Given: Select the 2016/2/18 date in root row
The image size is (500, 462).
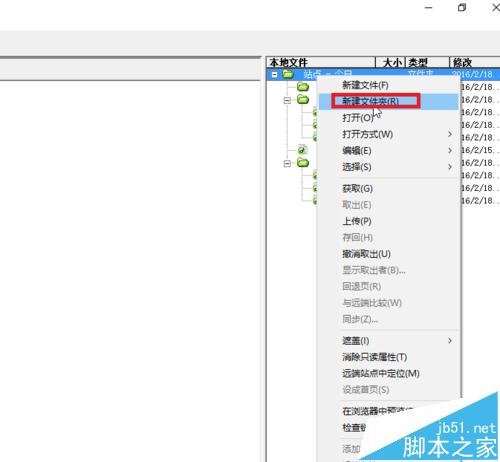Looking at the screenshot, I should click(x=473, y=74).
